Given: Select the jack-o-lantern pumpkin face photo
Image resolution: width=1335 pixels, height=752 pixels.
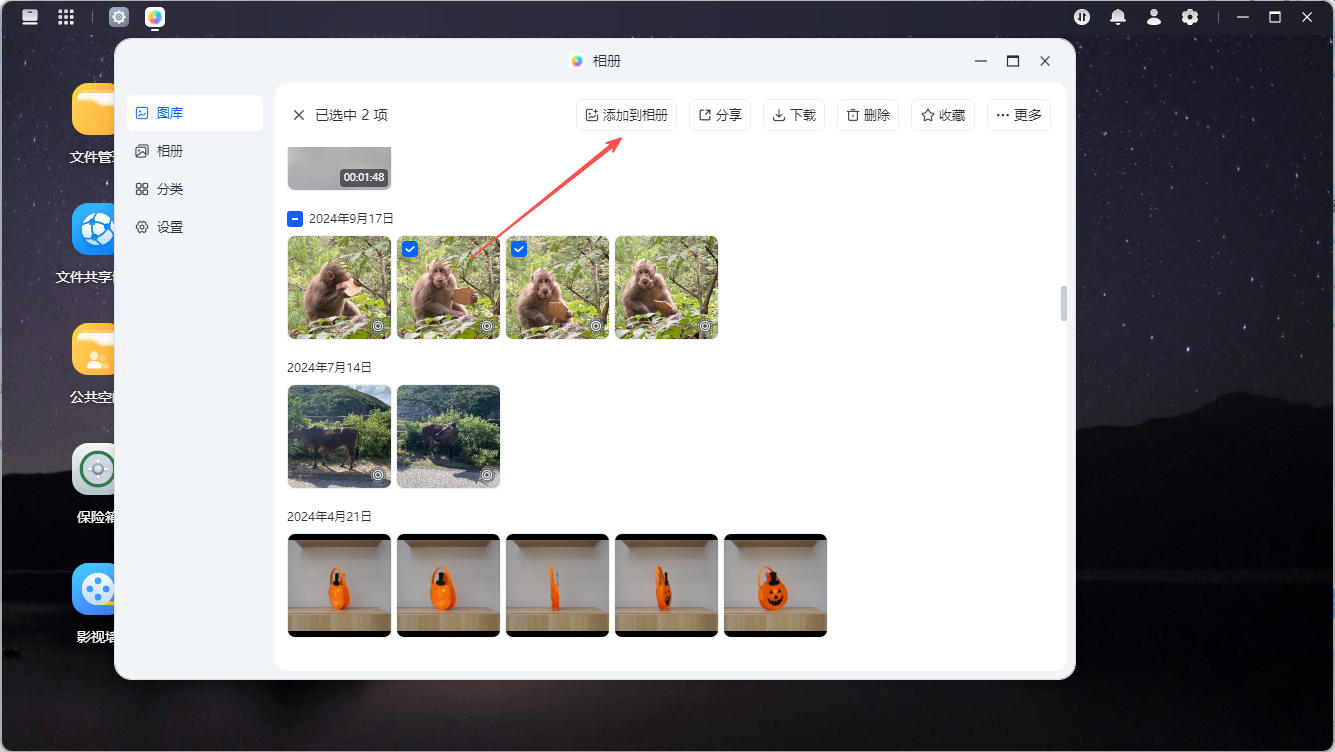Looking at the screenshot, I should 775,585.
